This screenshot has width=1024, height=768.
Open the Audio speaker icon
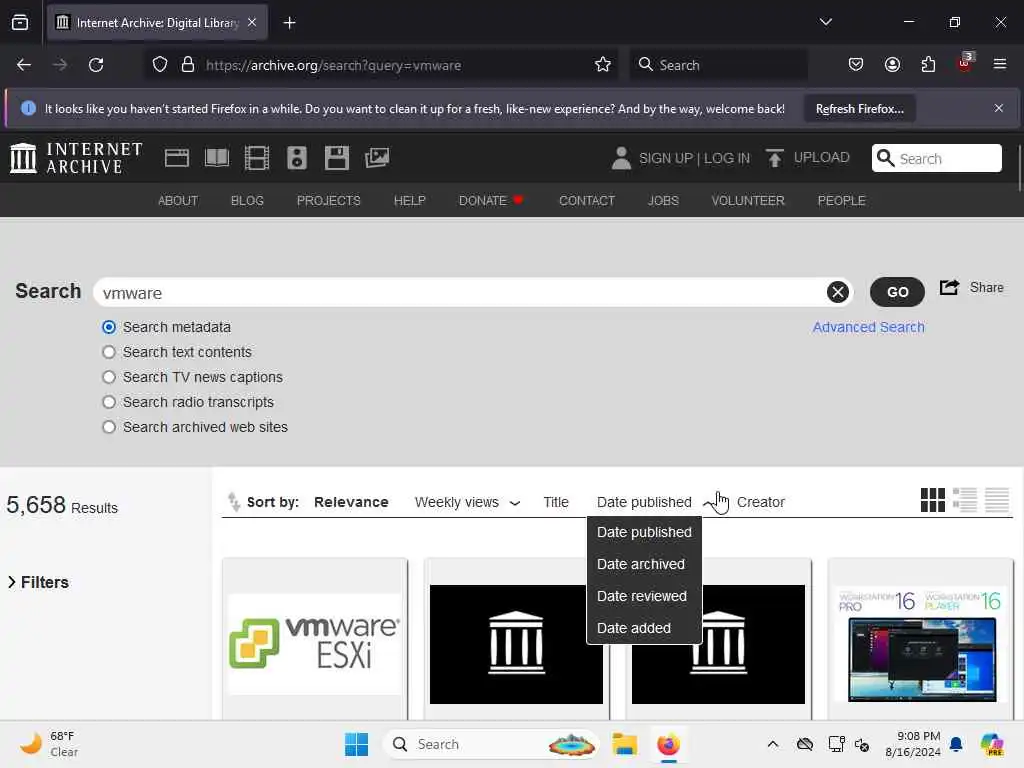(x=297, y=158)
